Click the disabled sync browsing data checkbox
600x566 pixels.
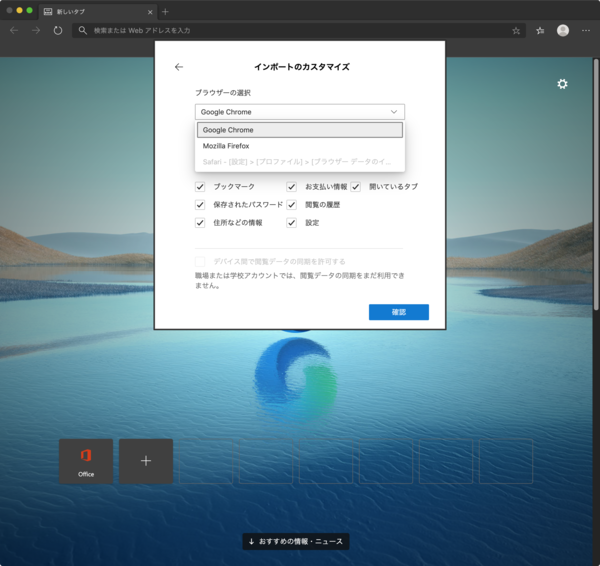coord(200,261)
